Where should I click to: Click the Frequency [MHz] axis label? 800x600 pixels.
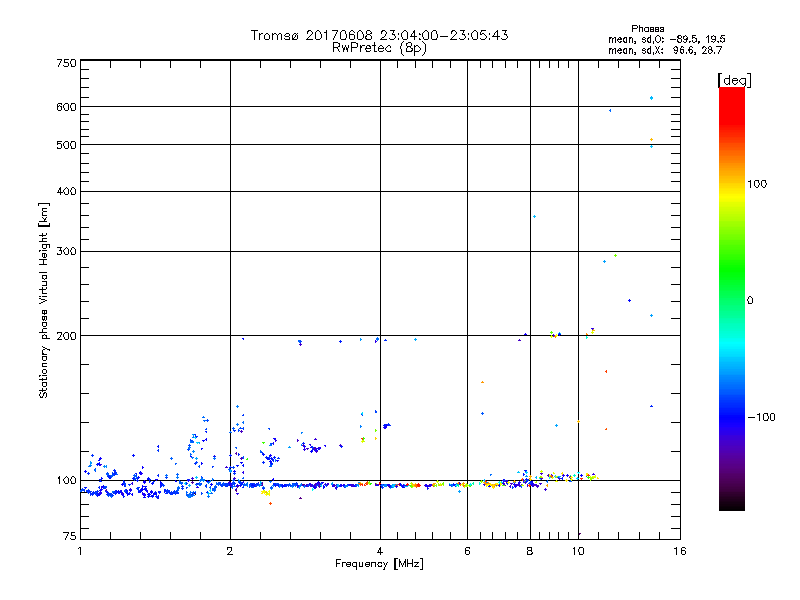pos(379,565)
